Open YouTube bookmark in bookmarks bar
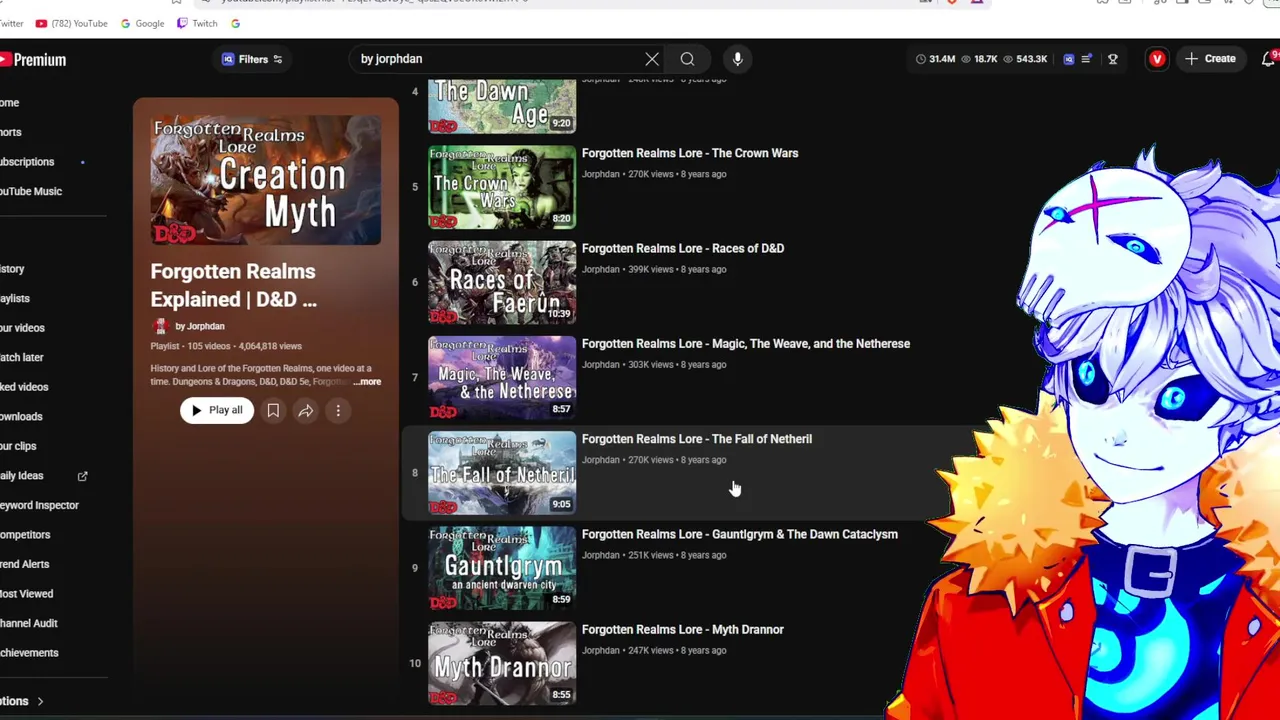The height and width of the screenshot is (720, 1280). [x=71, y=23]
